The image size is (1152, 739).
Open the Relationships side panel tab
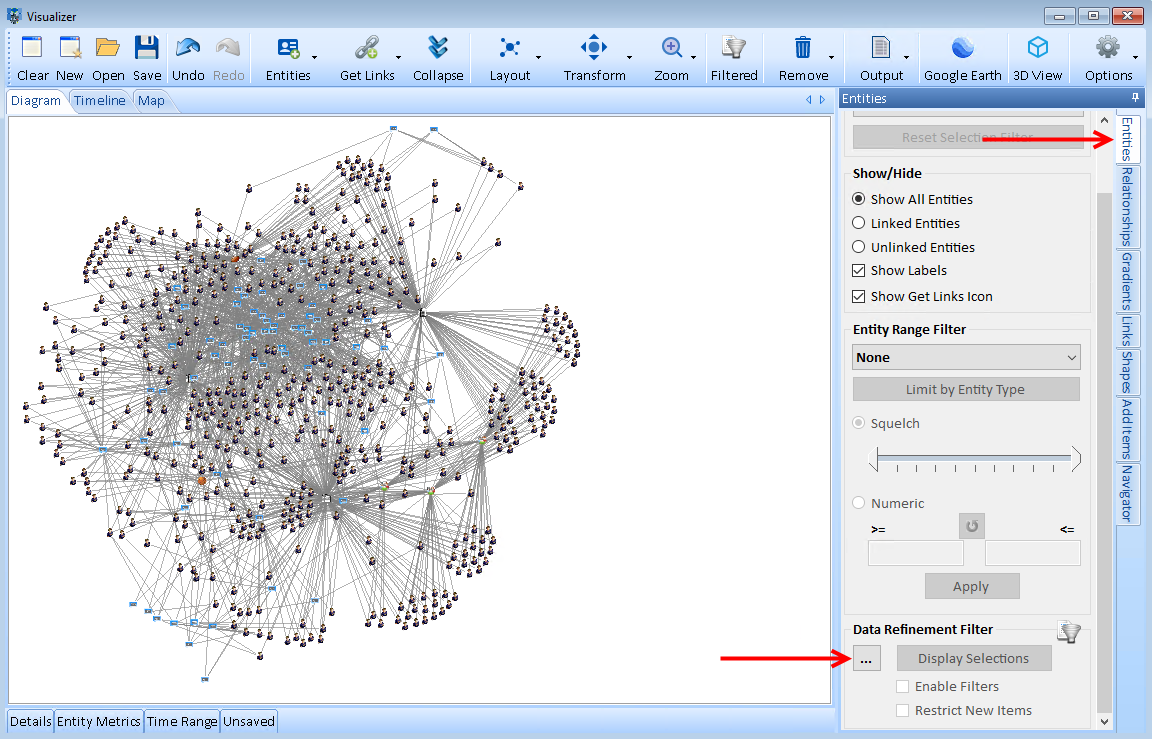coord(1127,202)
